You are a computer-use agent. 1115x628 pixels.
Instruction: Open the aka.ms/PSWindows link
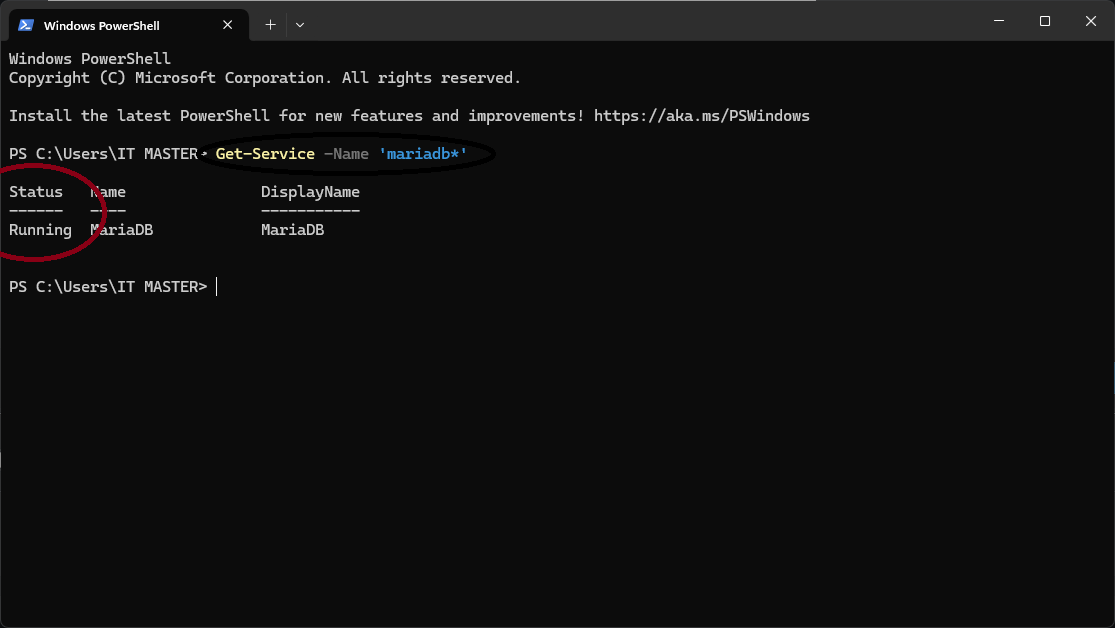tap(702, 116)
